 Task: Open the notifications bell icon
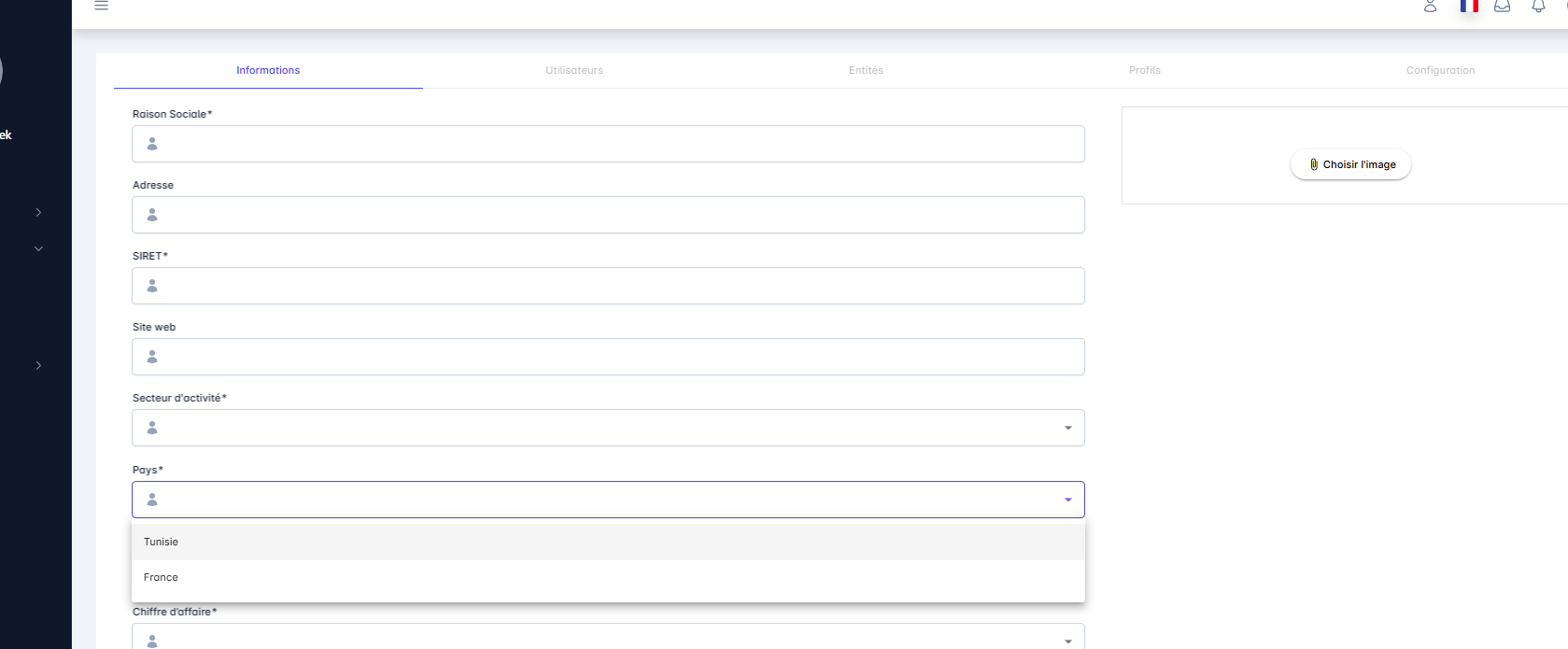[x=1538, y=7]
